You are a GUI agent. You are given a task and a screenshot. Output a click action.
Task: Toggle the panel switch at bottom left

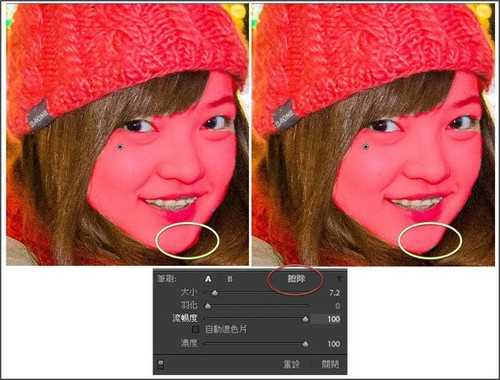pos(161,364)
